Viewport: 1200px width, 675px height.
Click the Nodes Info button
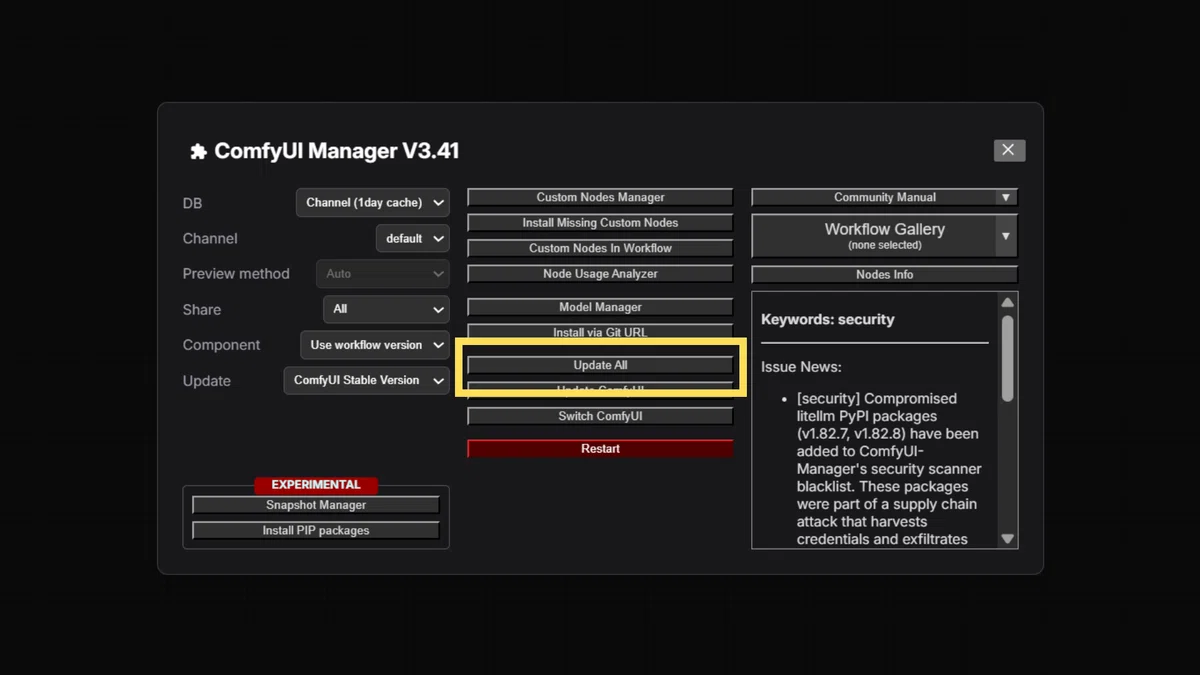884,274
